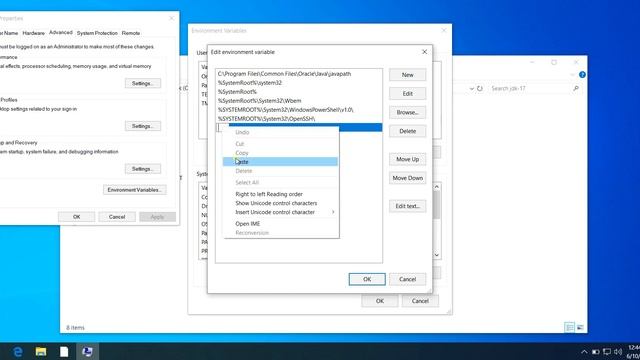Screen dimensions: 640x360
Task: Close the Edit environment variable dialog
Action: click(424, 52)
